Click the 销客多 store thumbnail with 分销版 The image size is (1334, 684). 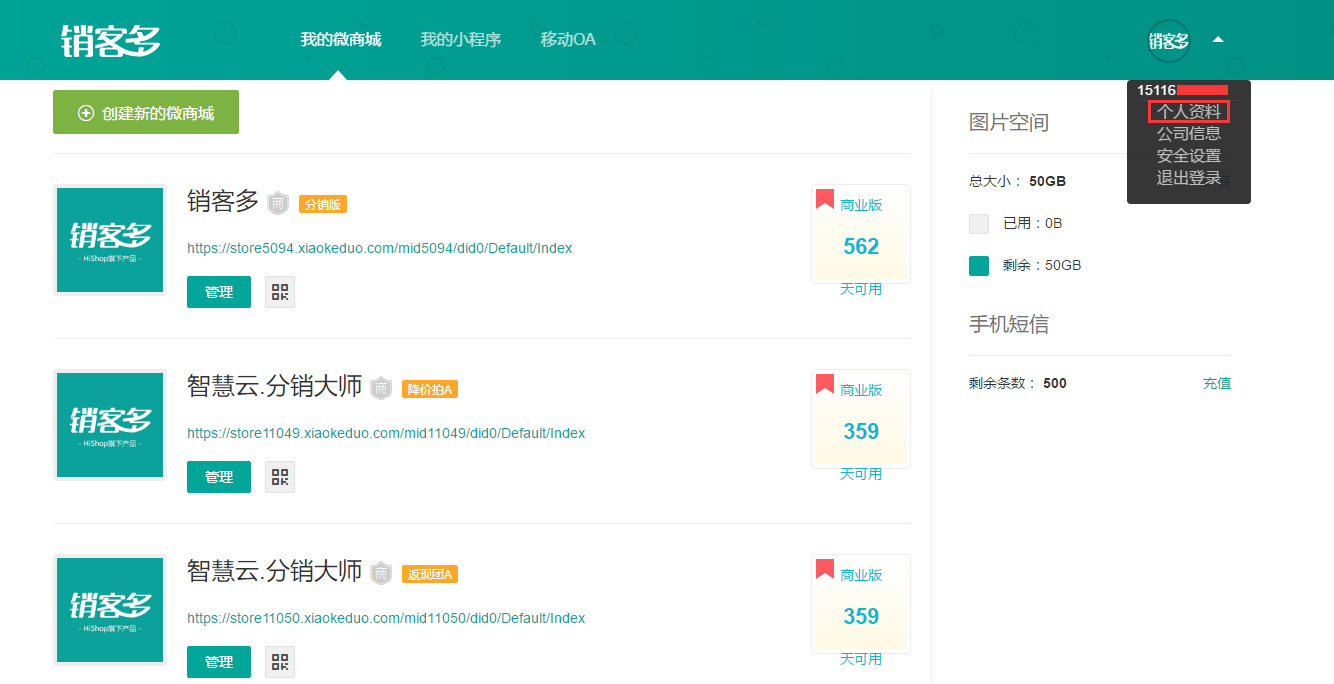pos(110,240)
